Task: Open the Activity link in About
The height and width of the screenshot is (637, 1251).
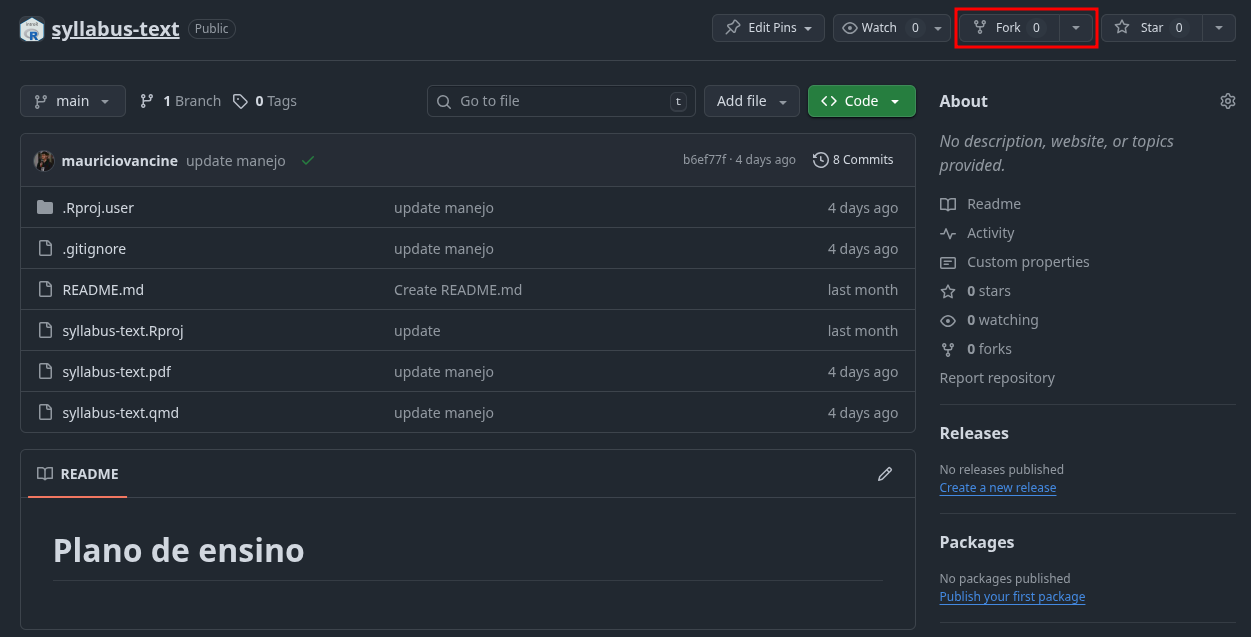Action: pyautogui.click(x=990, y=233)
